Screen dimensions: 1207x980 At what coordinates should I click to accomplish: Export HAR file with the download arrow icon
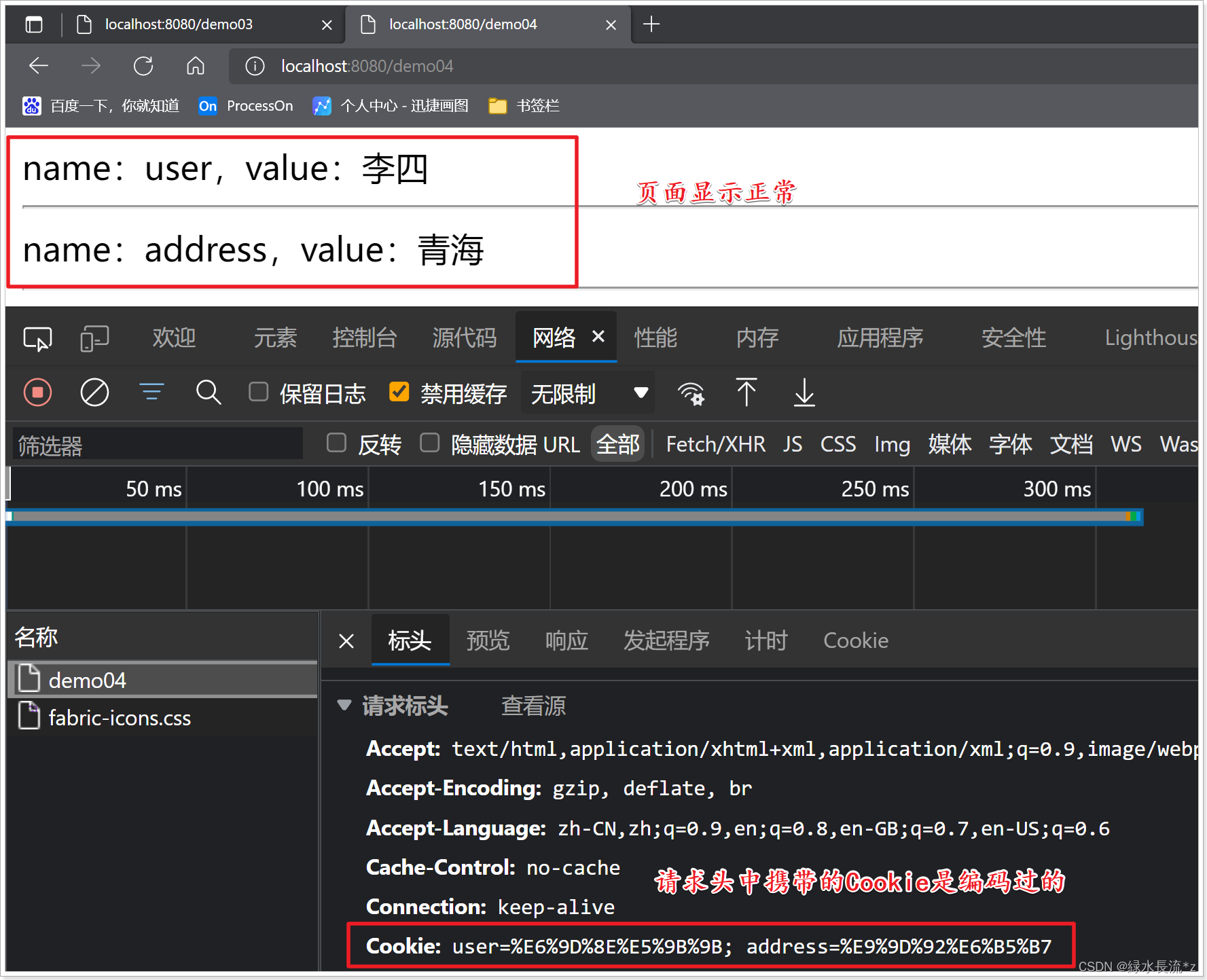805,393
